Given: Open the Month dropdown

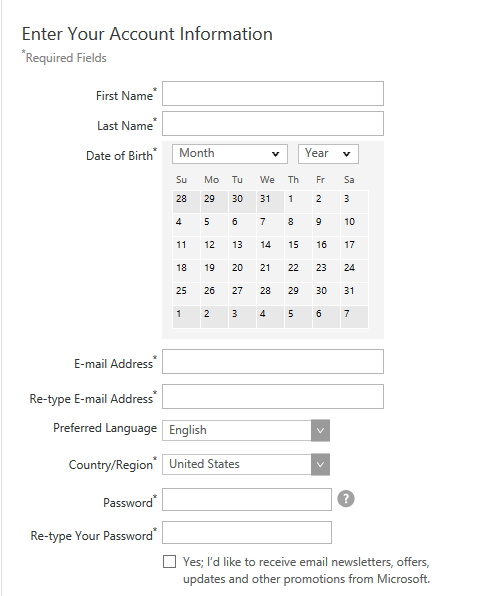Looking at the screenshot, I should coord(230,154).
